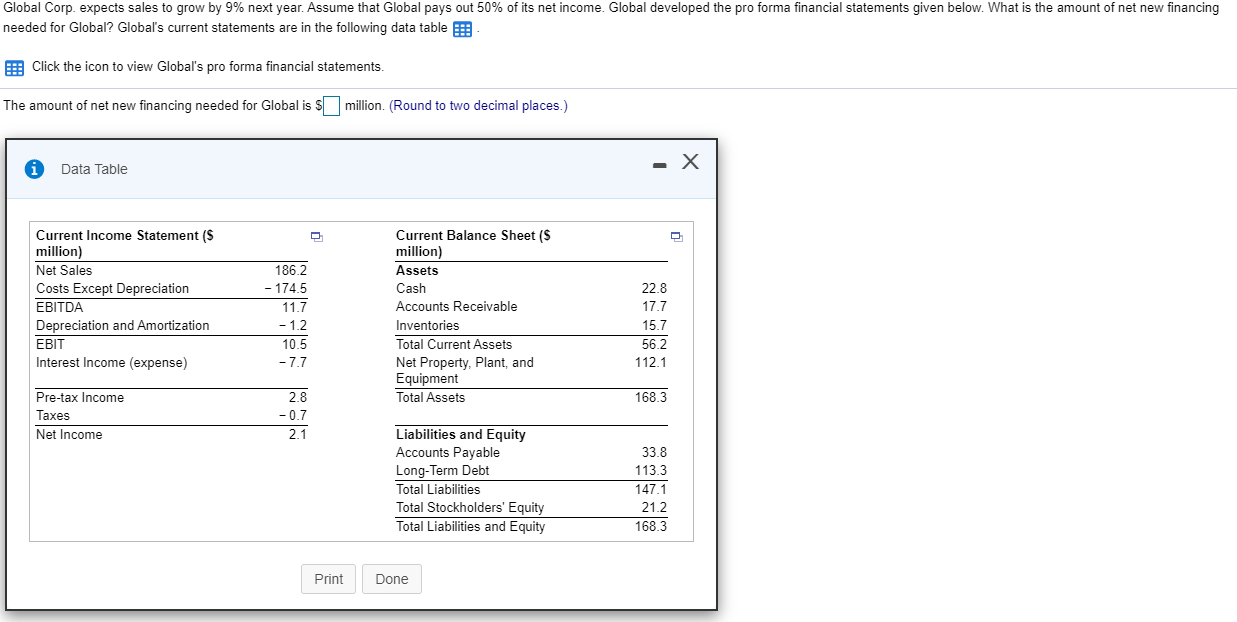
Task: Click the net new financing answer box
Action: click(331, 106)
